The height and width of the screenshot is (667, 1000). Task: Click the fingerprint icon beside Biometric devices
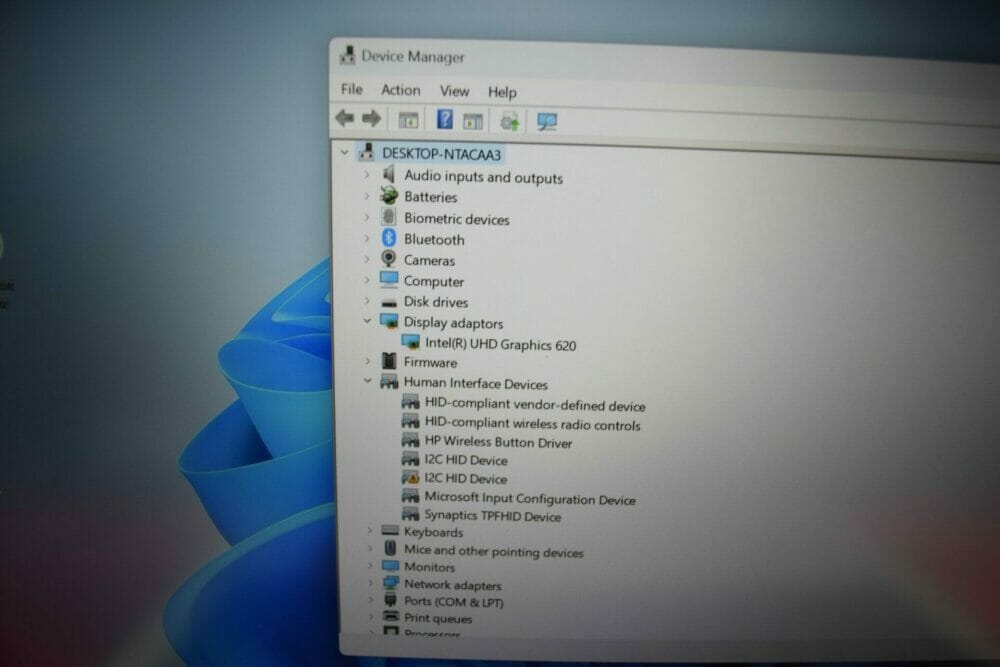(388, 217)
